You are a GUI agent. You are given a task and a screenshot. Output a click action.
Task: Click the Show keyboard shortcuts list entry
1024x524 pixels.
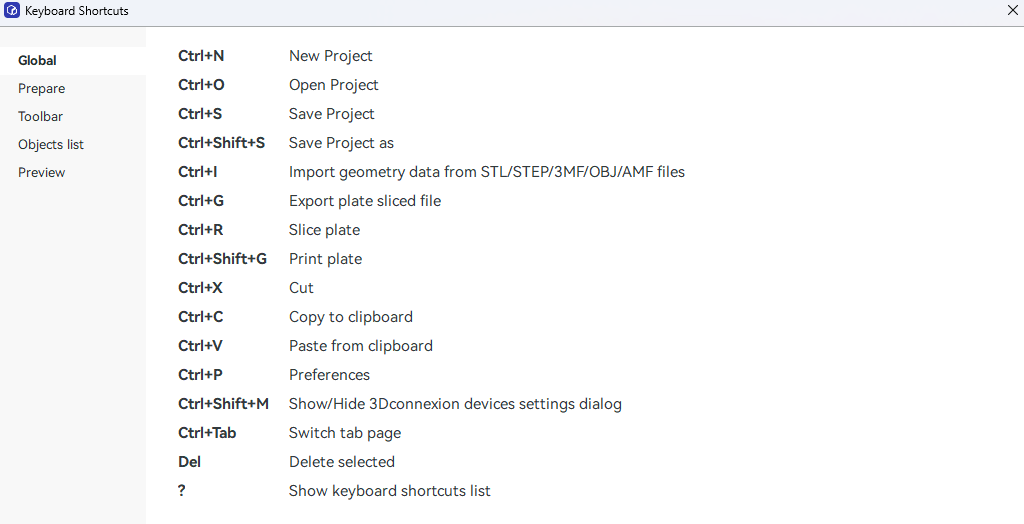point(389,491)
